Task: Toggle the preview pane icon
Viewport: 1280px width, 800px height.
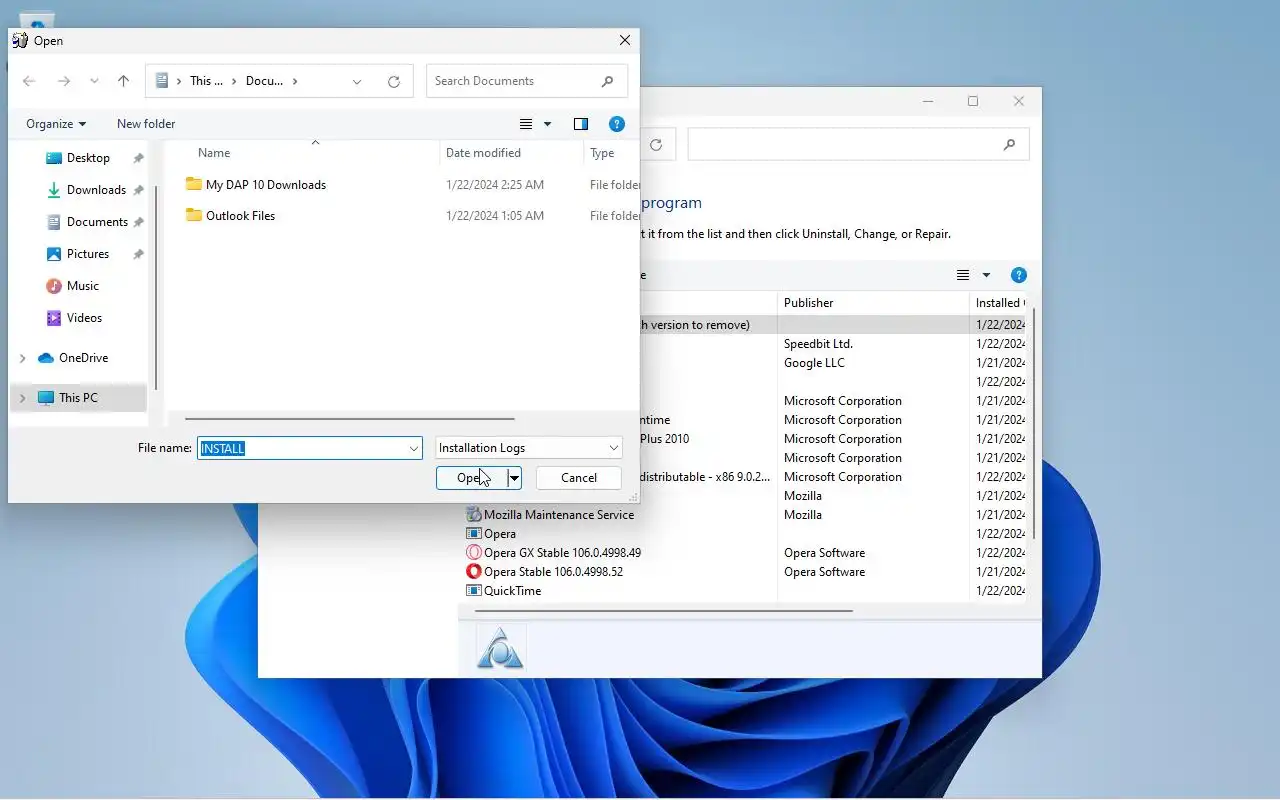Action: coord(581,124)
